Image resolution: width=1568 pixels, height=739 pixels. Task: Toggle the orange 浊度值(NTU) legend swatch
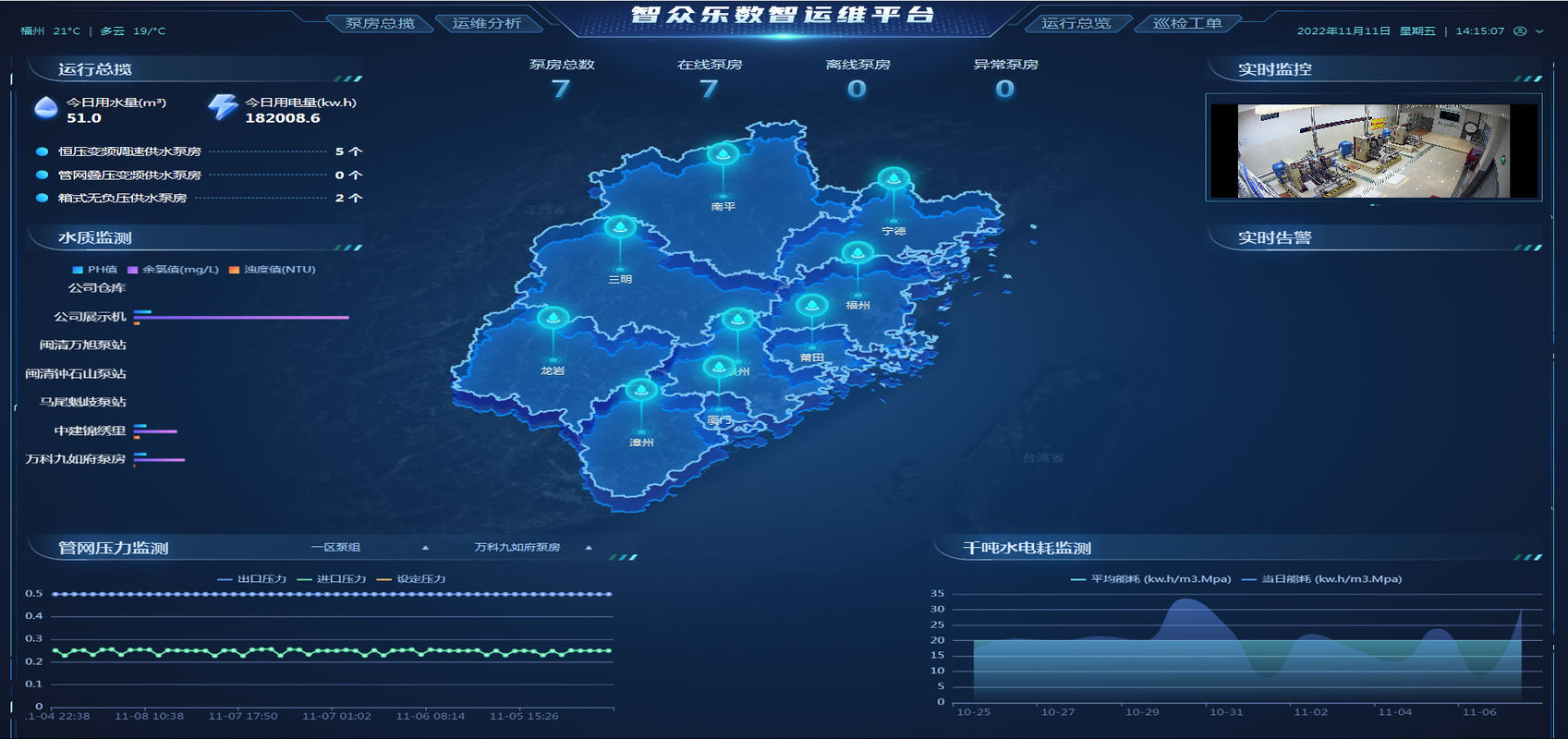[x=235, y=270]
